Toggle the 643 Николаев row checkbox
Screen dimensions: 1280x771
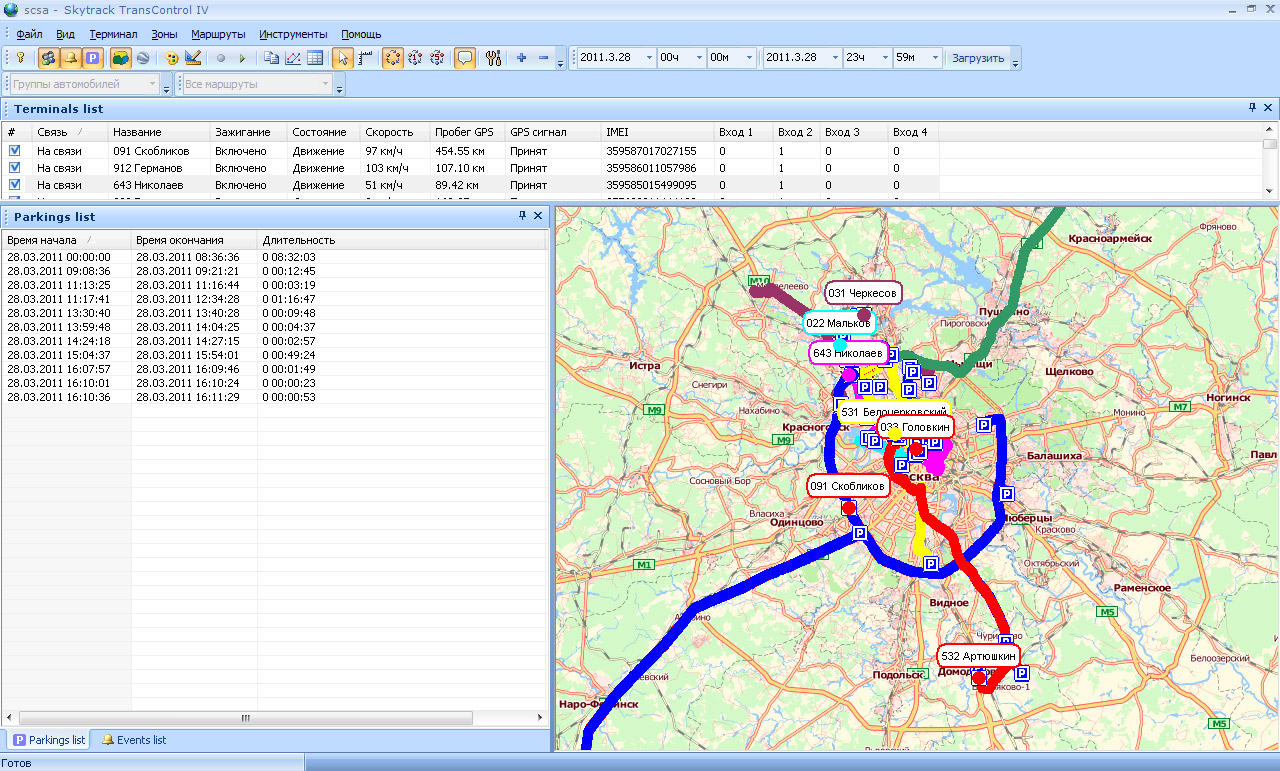point(14,185)
